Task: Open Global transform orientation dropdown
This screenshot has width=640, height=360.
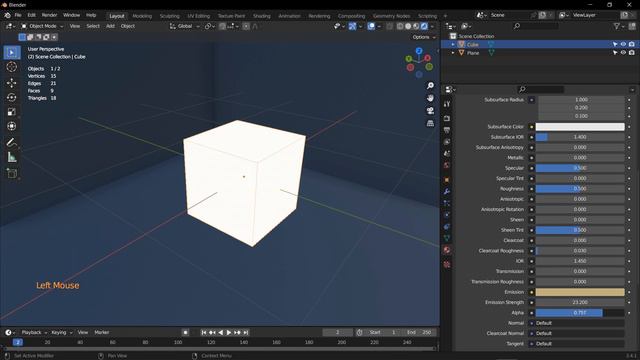Action: pyautogui.click(x=184, y=26)
